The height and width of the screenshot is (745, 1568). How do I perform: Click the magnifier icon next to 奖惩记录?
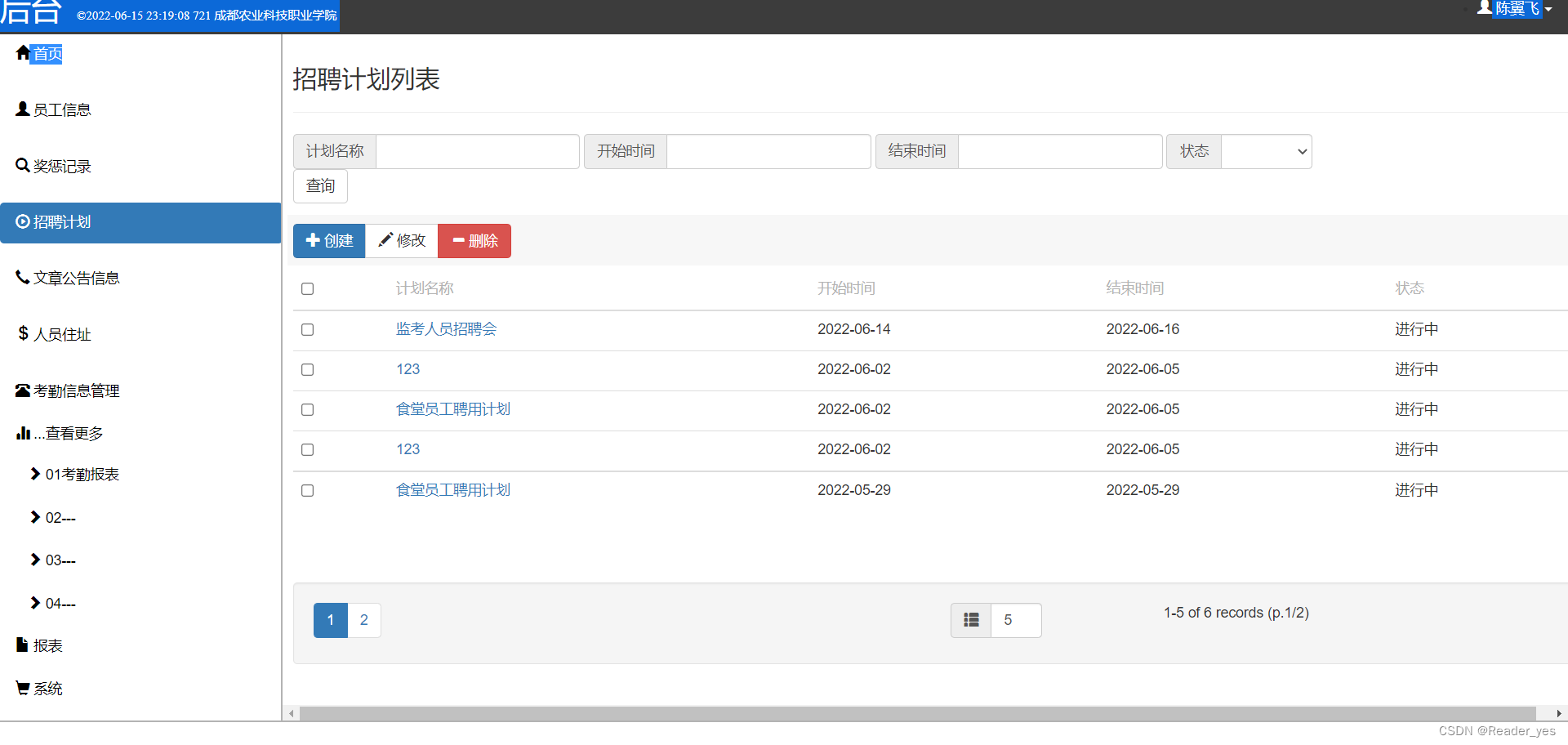click(x=23, y=165)
